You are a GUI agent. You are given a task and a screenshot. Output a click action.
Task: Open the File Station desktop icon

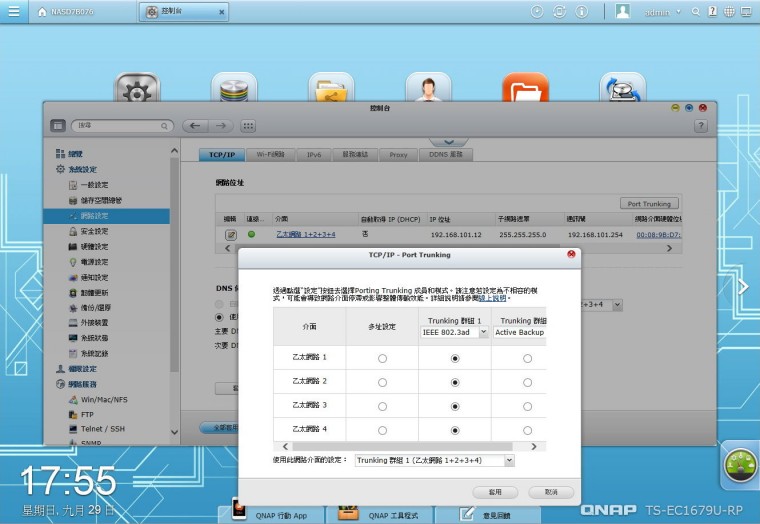(x=525, y=93)
